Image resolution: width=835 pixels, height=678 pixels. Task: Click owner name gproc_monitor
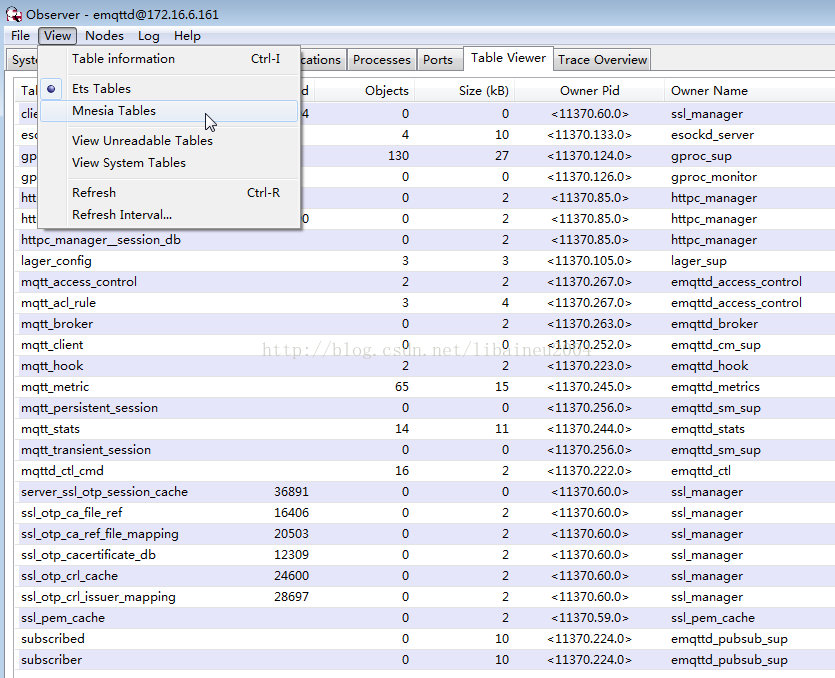(x=714, y=177)
